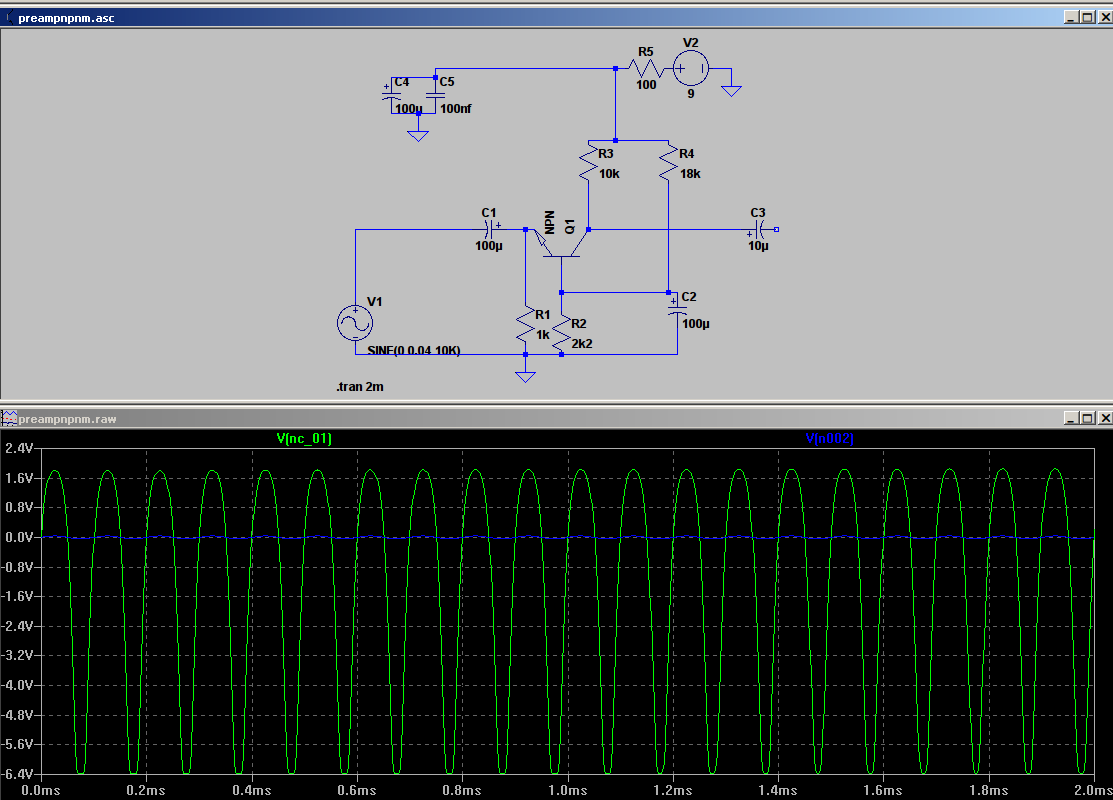This screenshot has height=800, width=1113.
Task: Click the .tran 2m simulation directive
Action: [x=360, y=387]
